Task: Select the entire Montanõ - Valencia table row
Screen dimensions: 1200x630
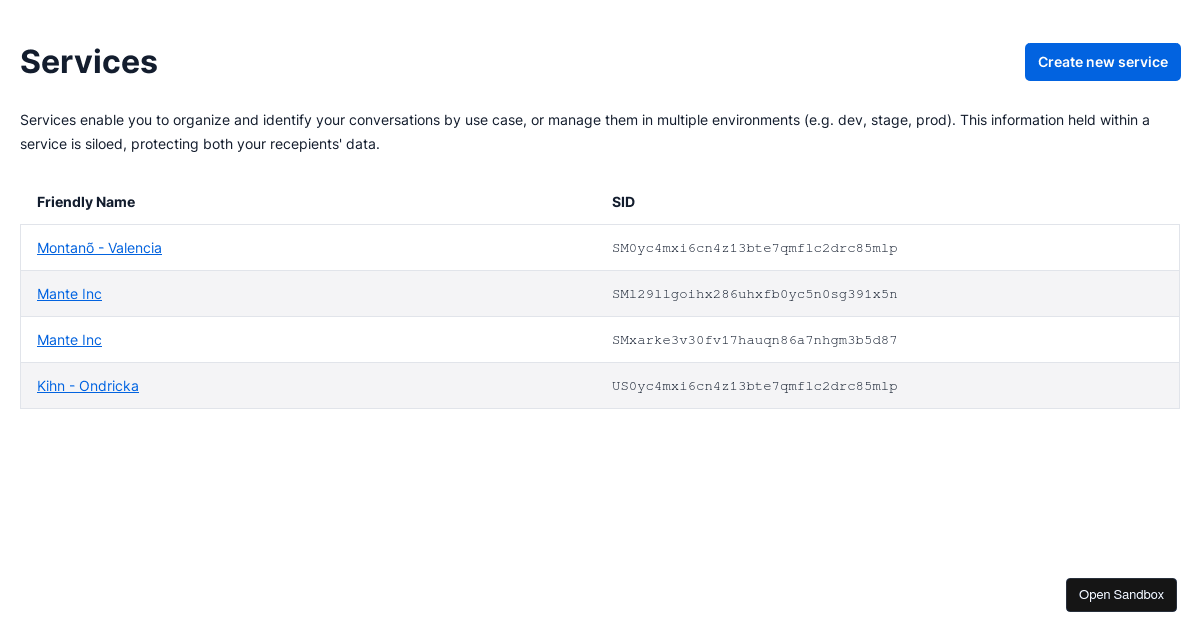Action: click(x=600, y=248)
